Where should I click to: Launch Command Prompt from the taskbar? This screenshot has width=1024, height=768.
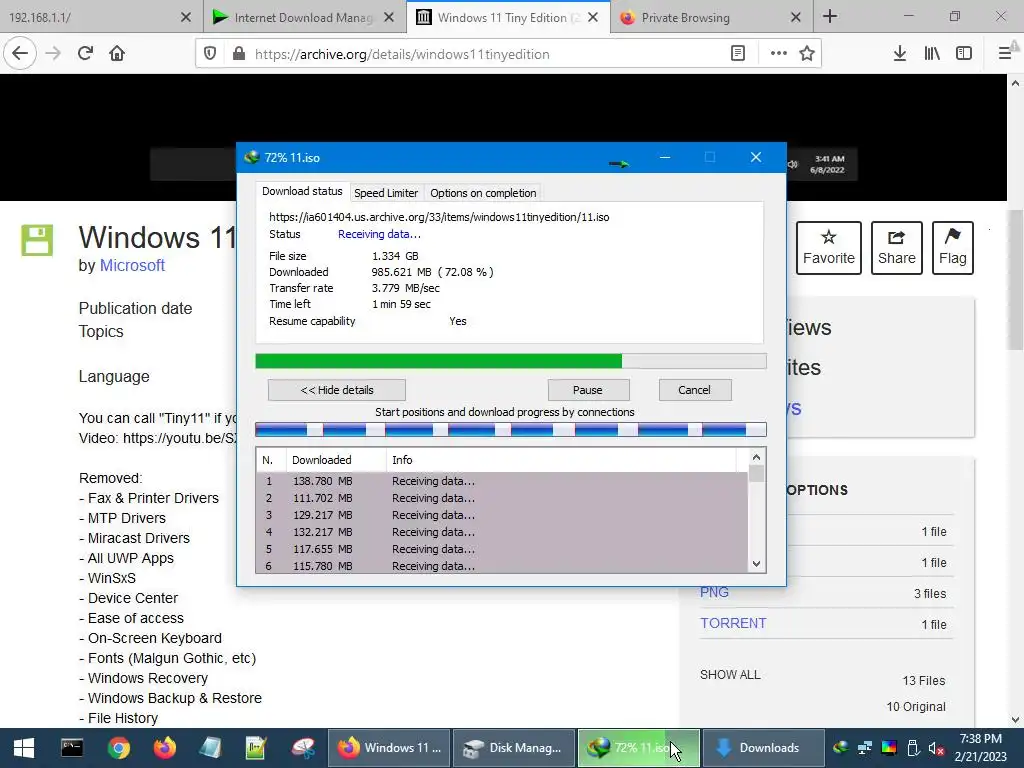tap(72, 748)
